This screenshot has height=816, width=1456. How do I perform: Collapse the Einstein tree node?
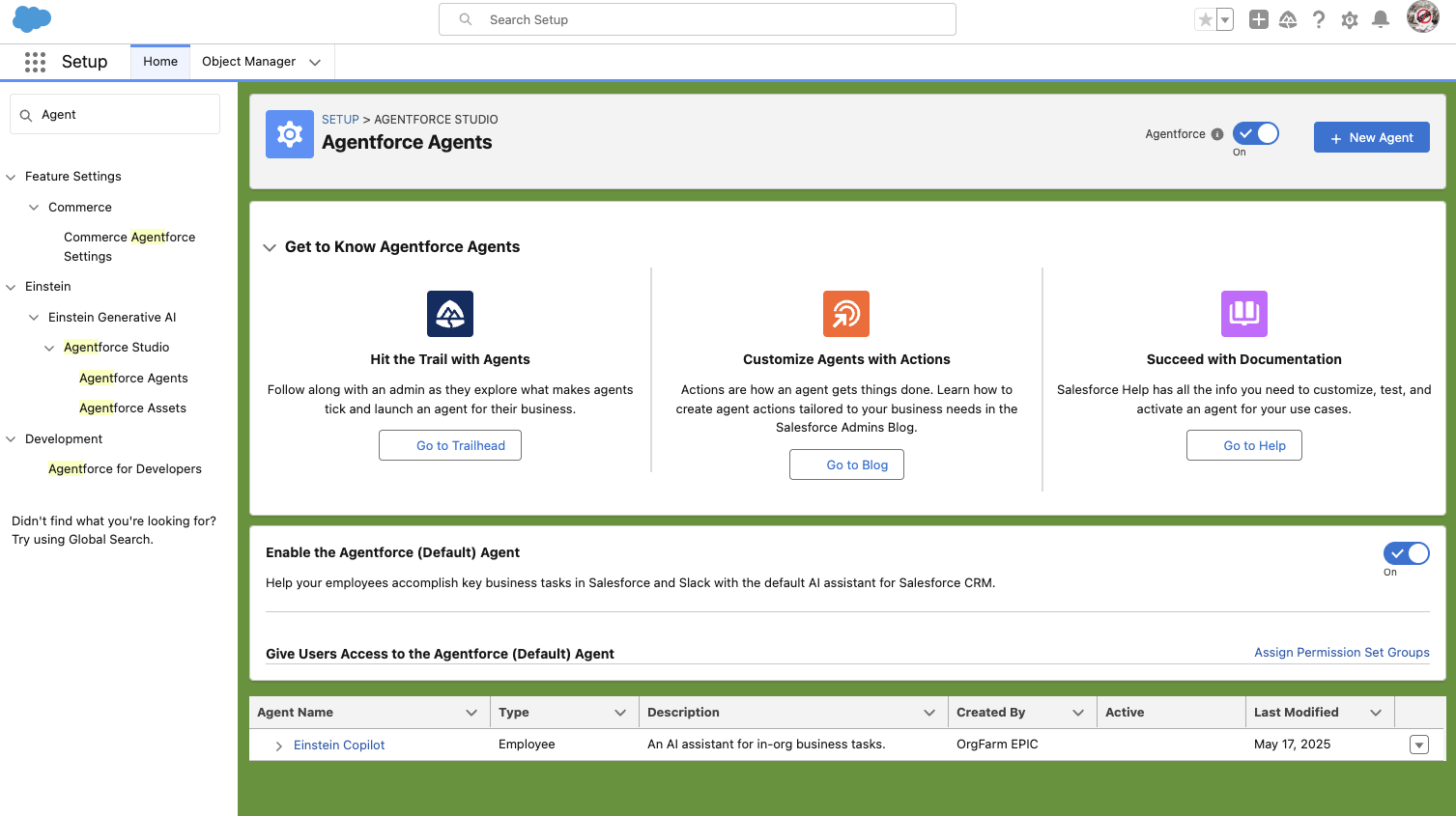tap(12, 287)
